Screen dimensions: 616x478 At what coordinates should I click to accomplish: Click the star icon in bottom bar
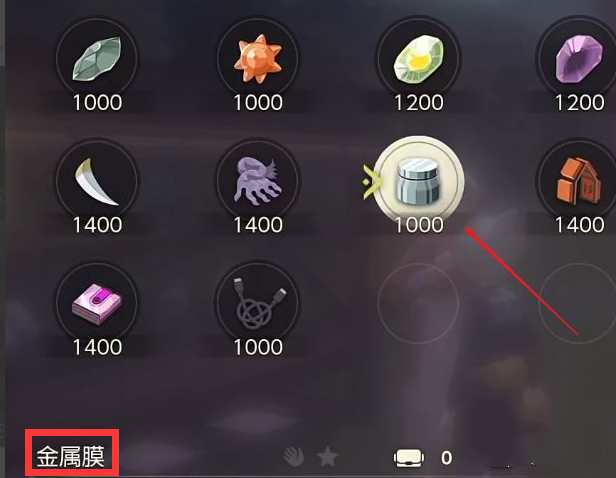327,457
